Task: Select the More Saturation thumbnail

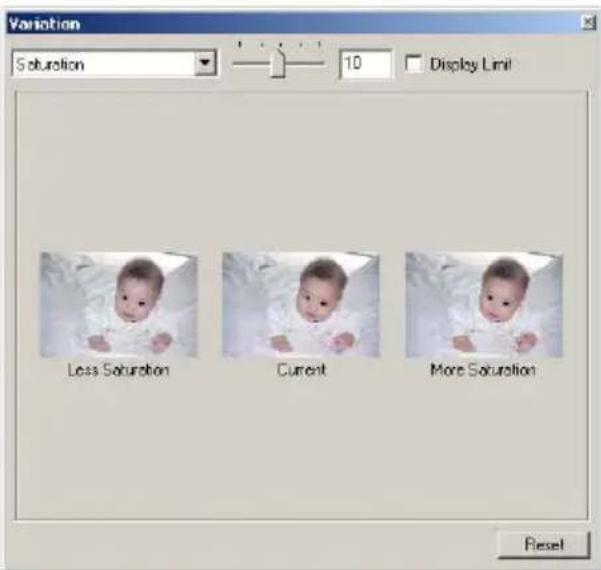Action: (x=484, y=305)
